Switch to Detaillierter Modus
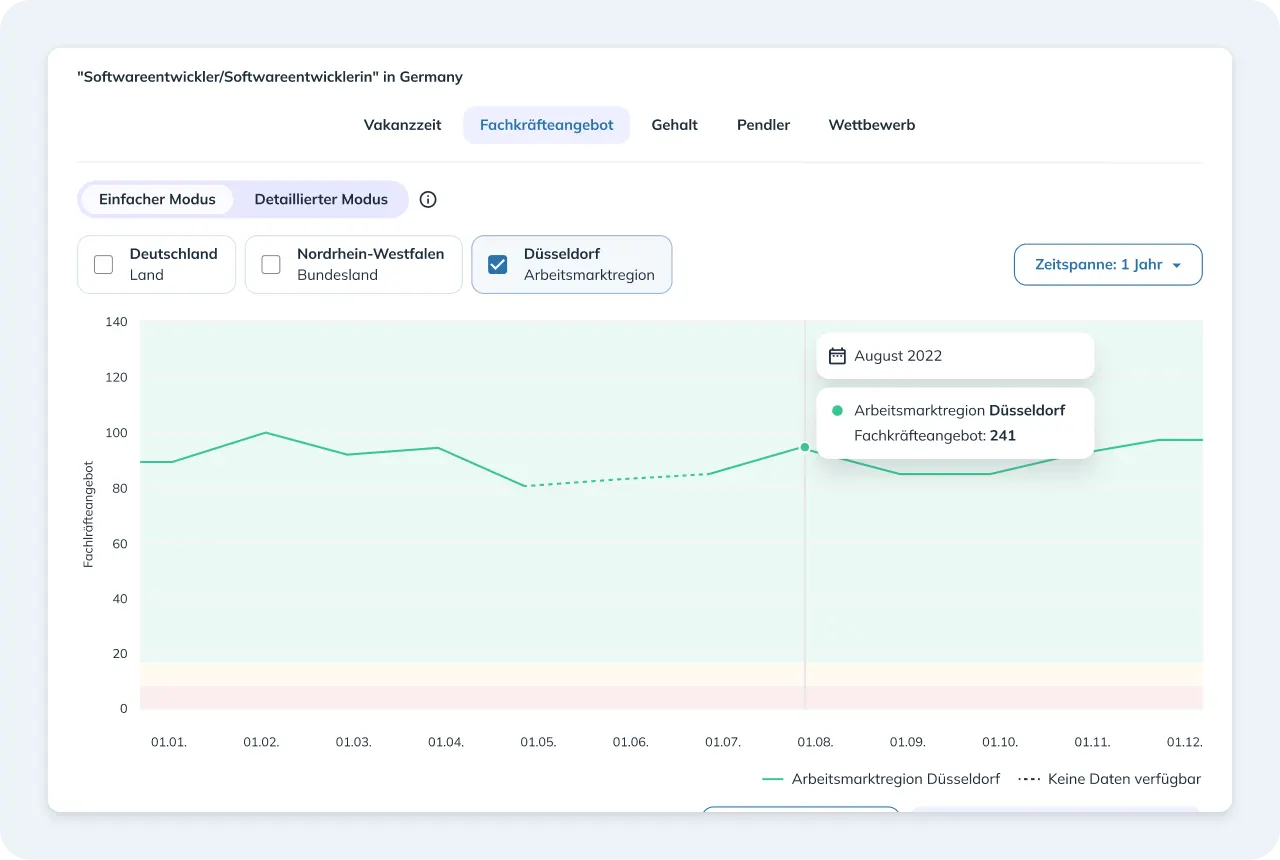 (321, 199)
